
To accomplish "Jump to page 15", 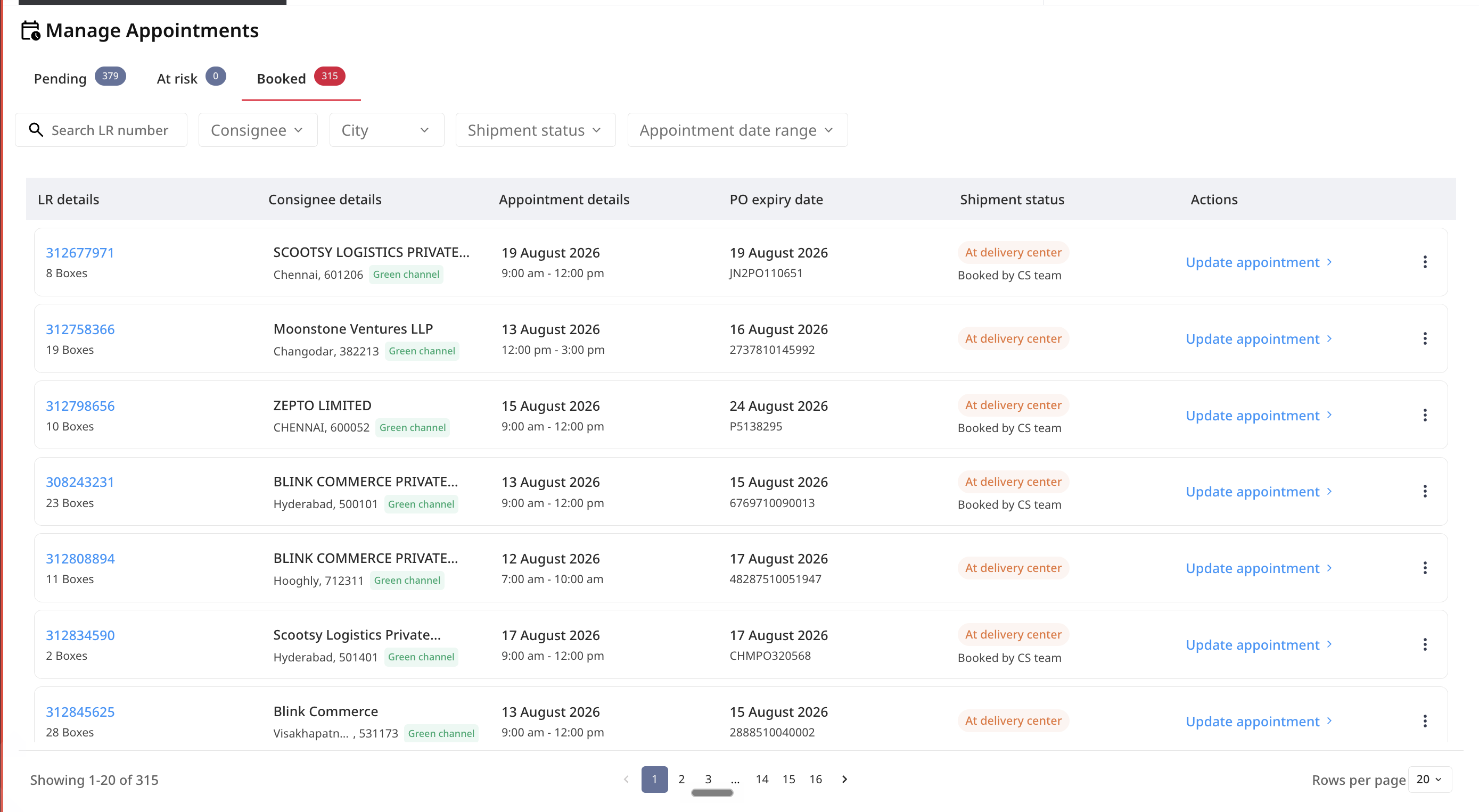I will pyautogui.click(x=789, y=780).
